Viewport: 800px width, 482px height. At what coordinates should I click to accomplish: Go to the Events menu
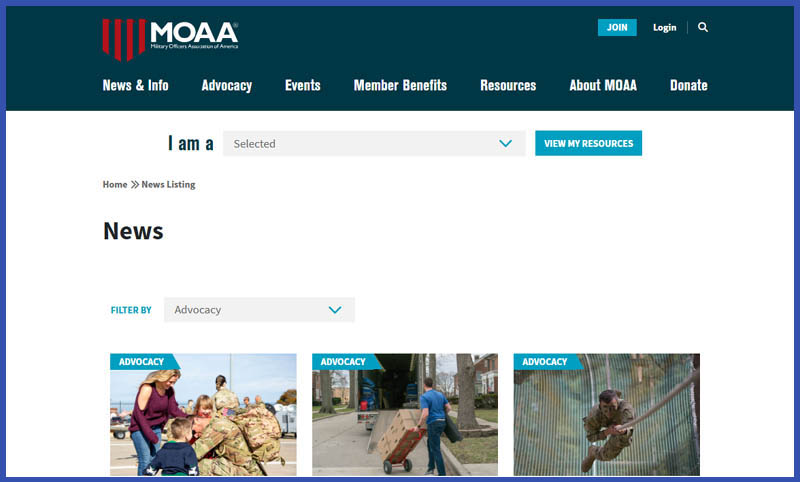coord(303,85)
